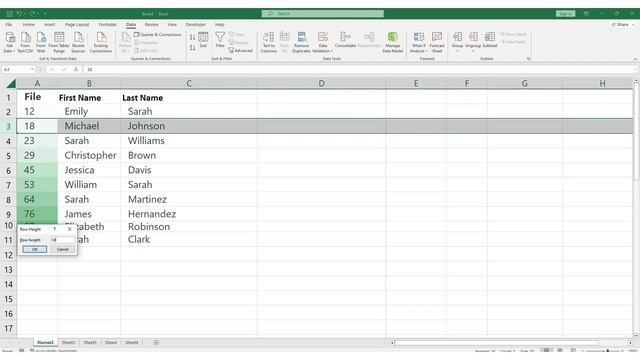
Task: Expand the Ungroup dropdown arrow
Action: pyautogui.click(x=473, y=51)
